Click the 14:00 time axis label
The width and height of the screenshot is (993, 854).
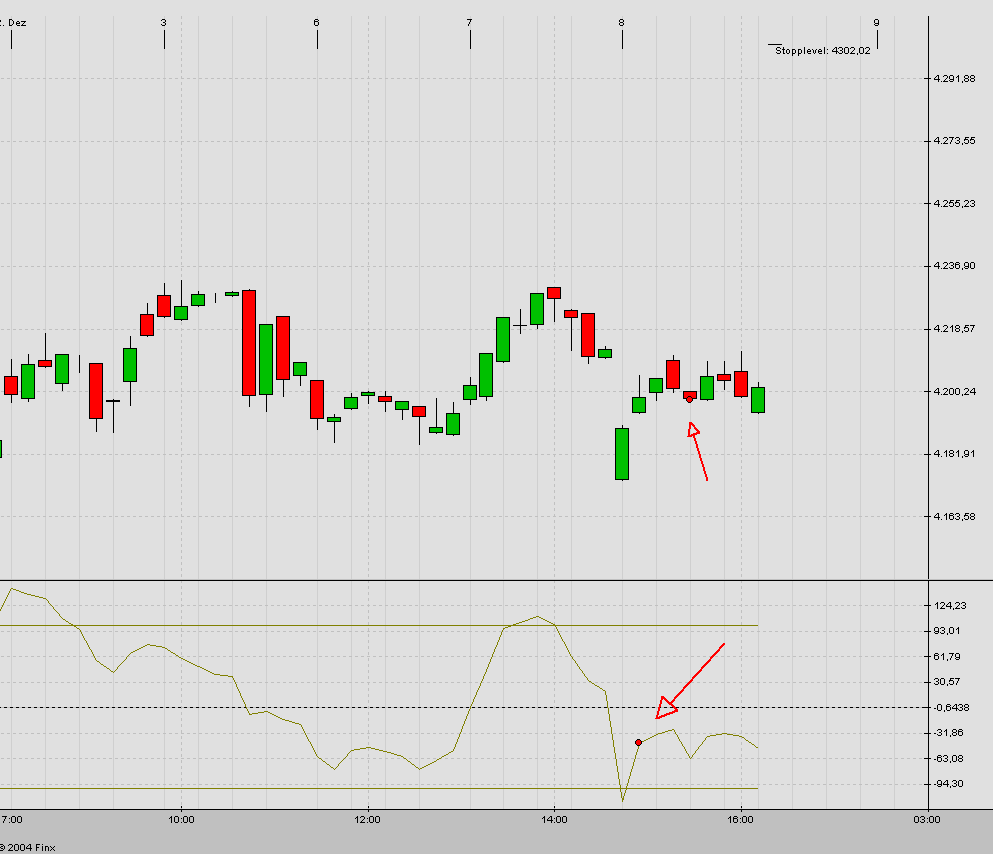[554, 820]
